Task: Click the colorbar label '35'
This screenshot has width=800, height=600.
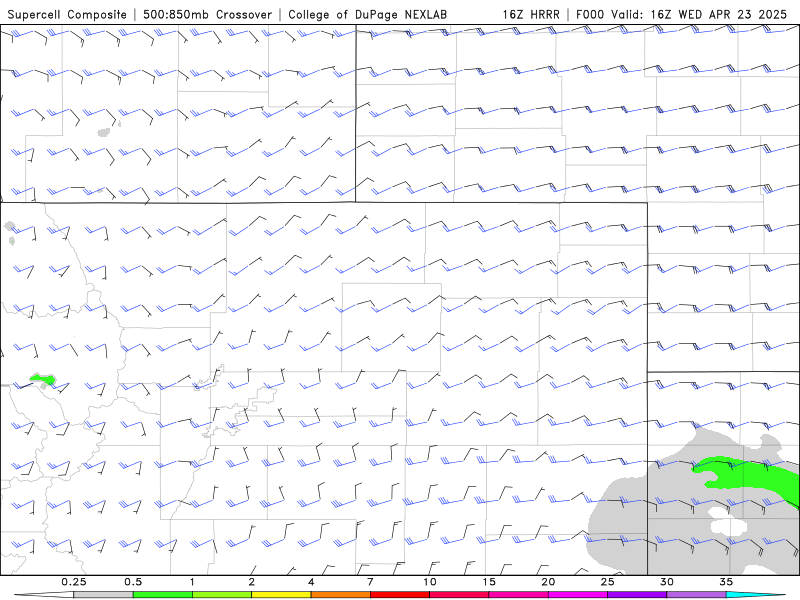Action: pyautogui.click(x=726, y=582)
